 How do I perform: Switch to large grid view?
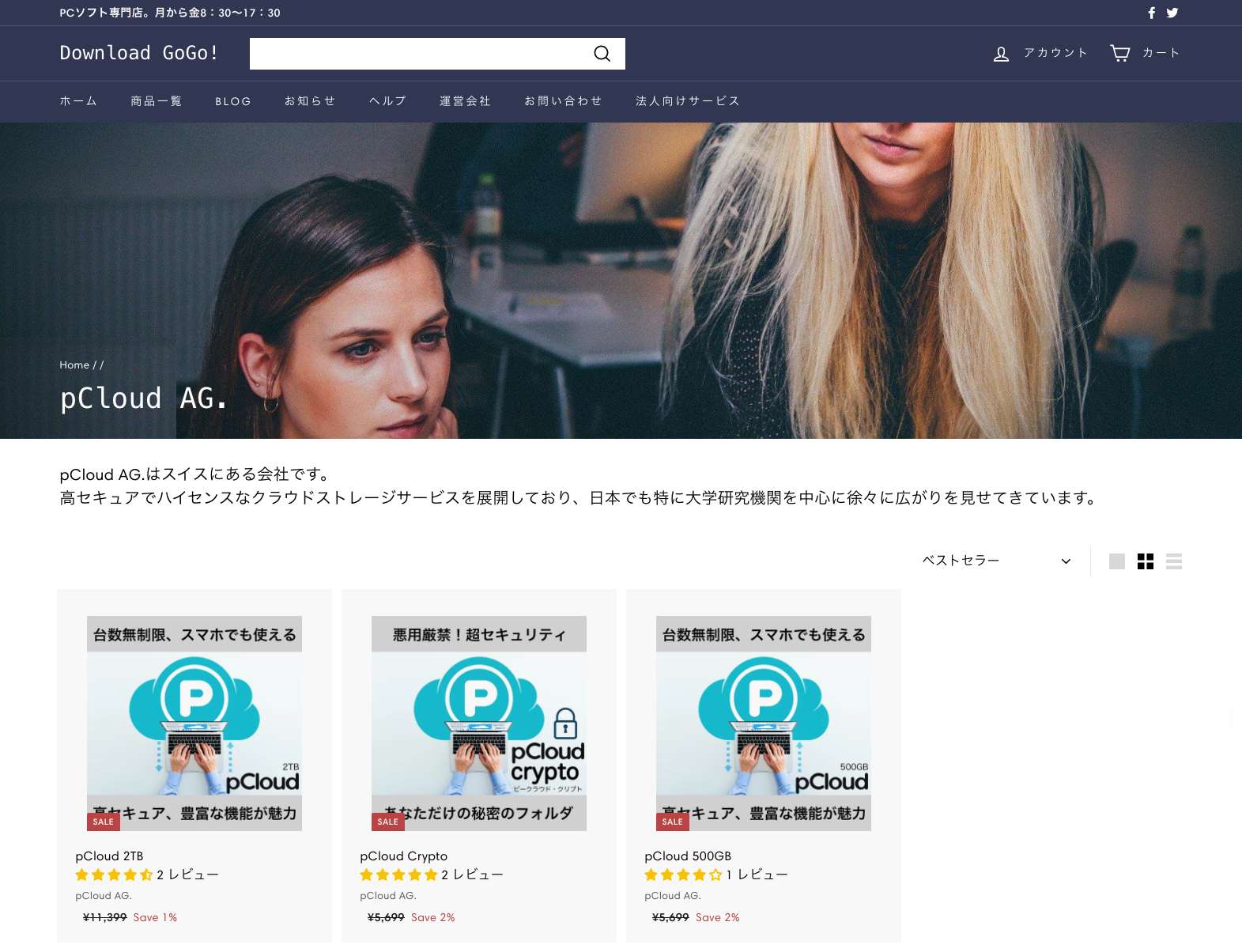click(x=1117, y=561)
